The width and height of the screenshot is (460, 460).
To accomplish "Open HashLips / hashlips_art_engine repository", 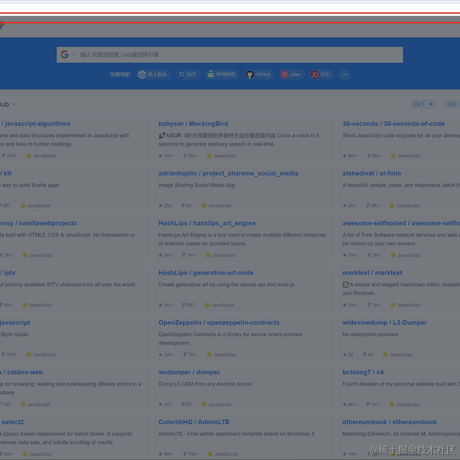I will coord(207,223).
